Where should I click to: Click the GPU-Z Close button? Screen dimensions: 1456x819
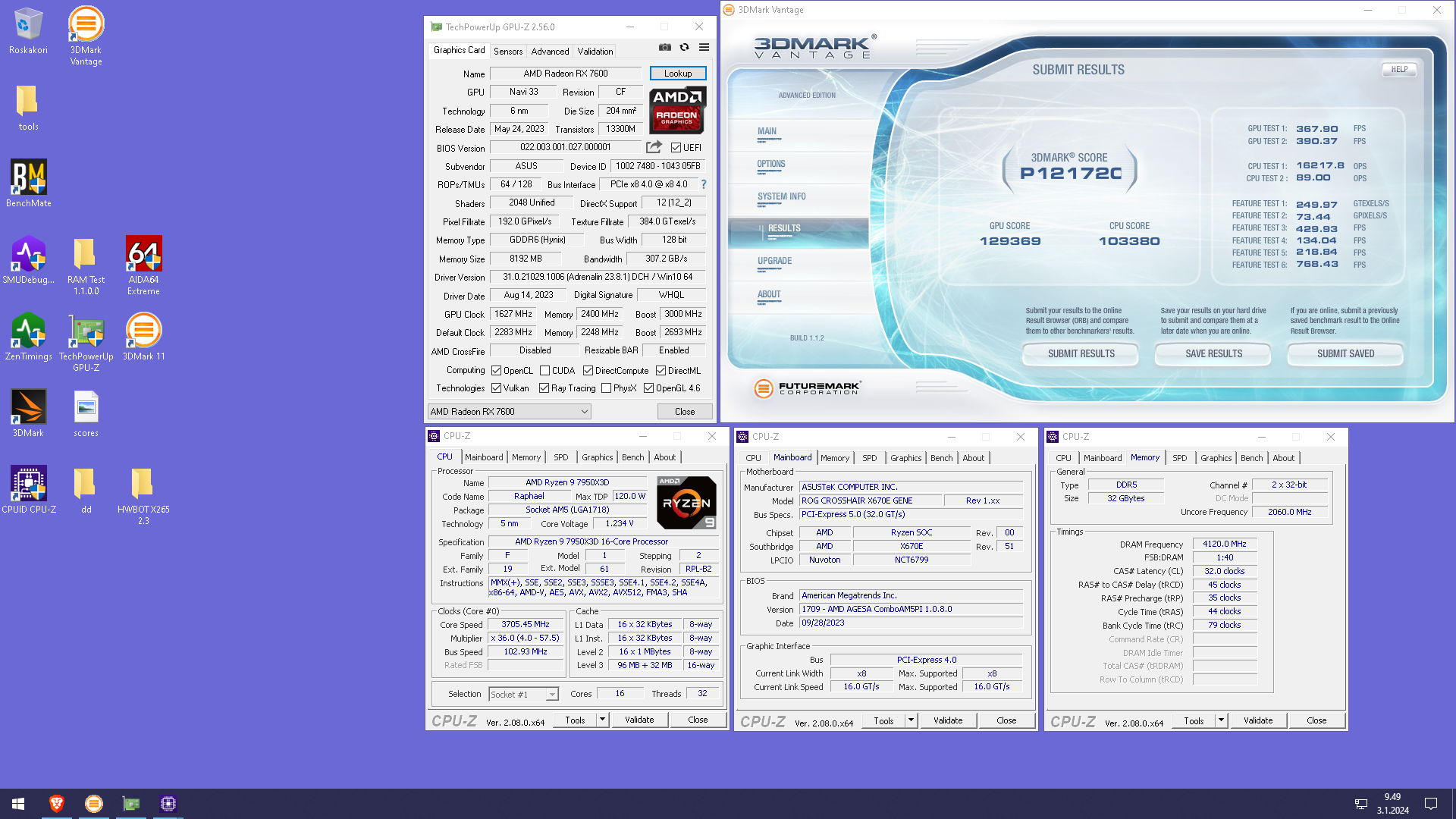click(x=685, y=412)
